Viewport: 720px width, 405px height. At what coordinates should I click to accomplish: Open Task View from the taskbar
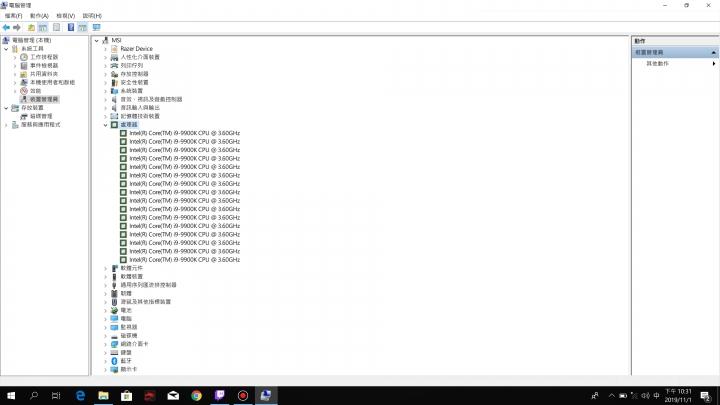(56, 395)
